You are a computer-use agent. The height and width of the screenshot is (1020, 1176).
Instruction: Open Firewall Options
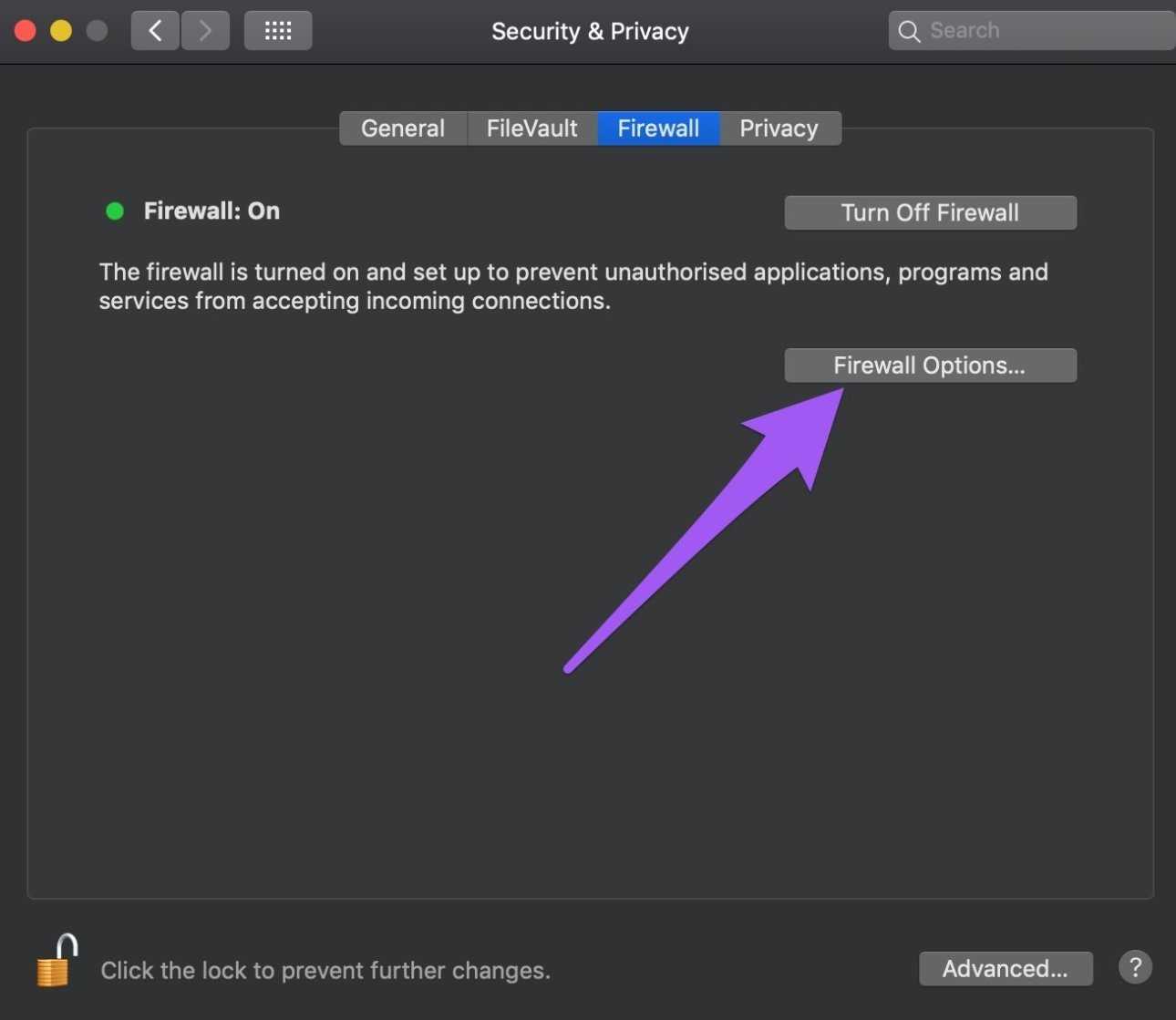tap(930, 366)
